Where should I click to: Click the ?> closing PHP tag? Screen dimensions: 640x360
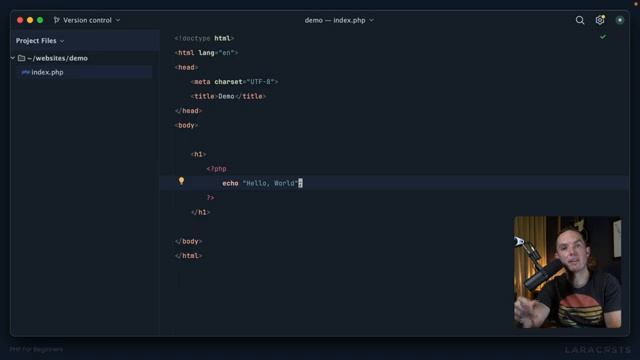point(210,198)
